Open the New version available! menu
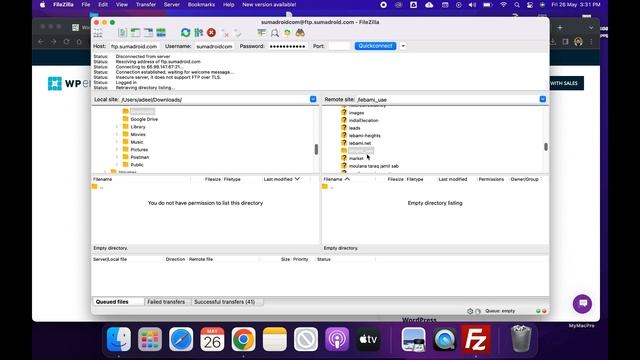The image size is (640, 360). (269, 4)
